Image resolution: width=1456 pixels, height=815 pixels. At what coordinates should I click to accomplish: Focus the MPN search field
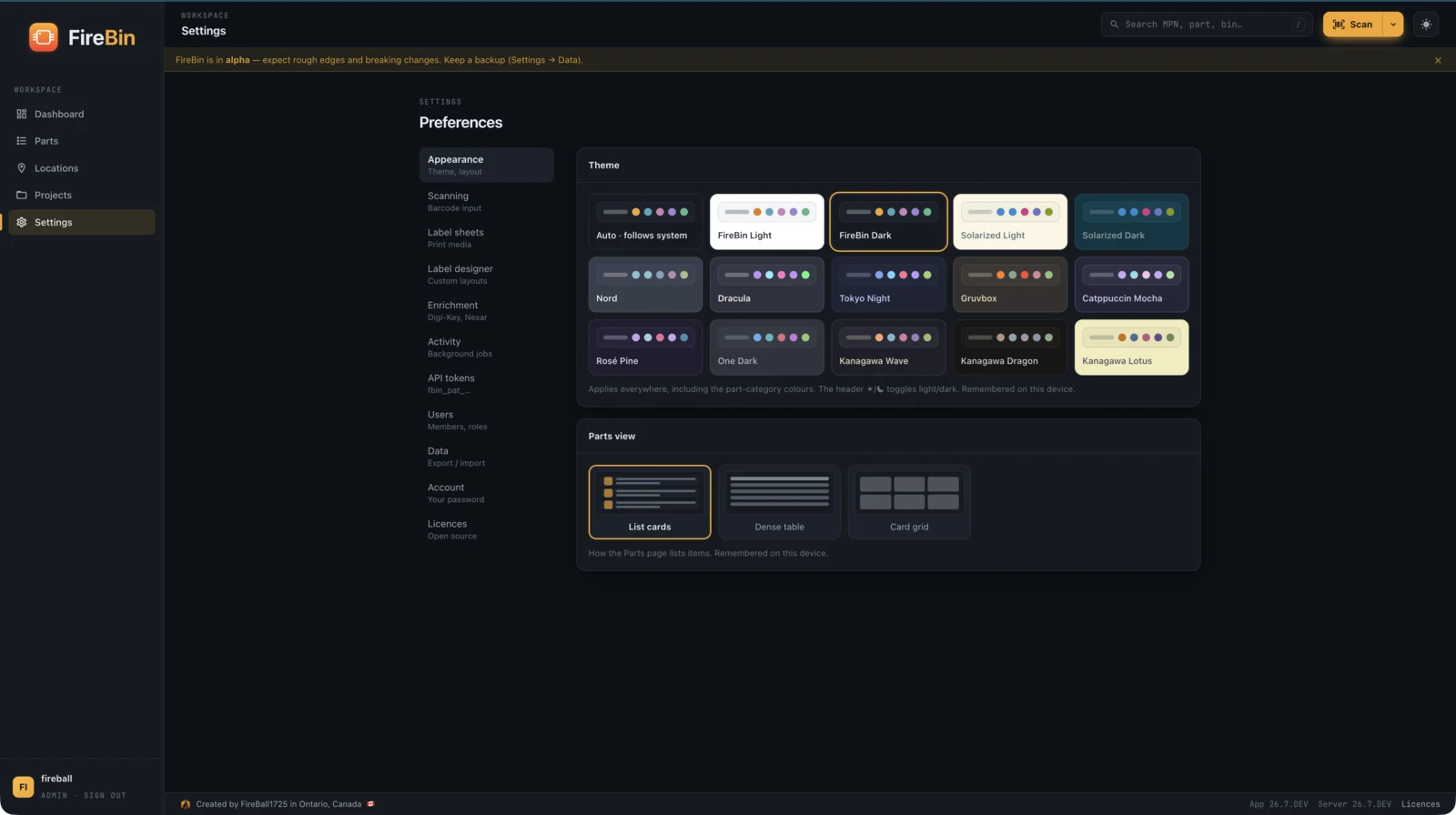(x=1207, y=25)
